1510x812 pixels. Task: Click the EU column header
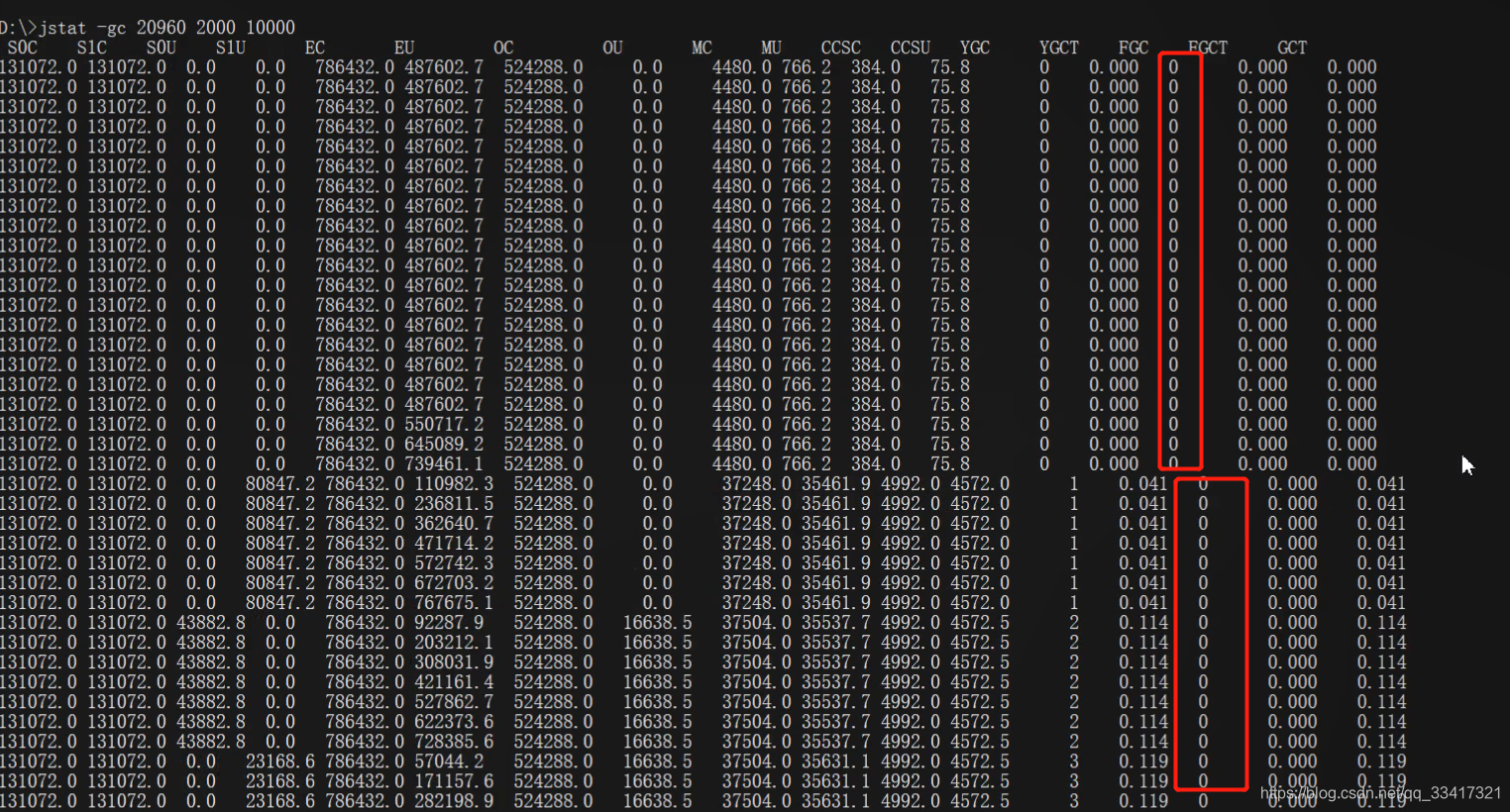tap(404, 48)
